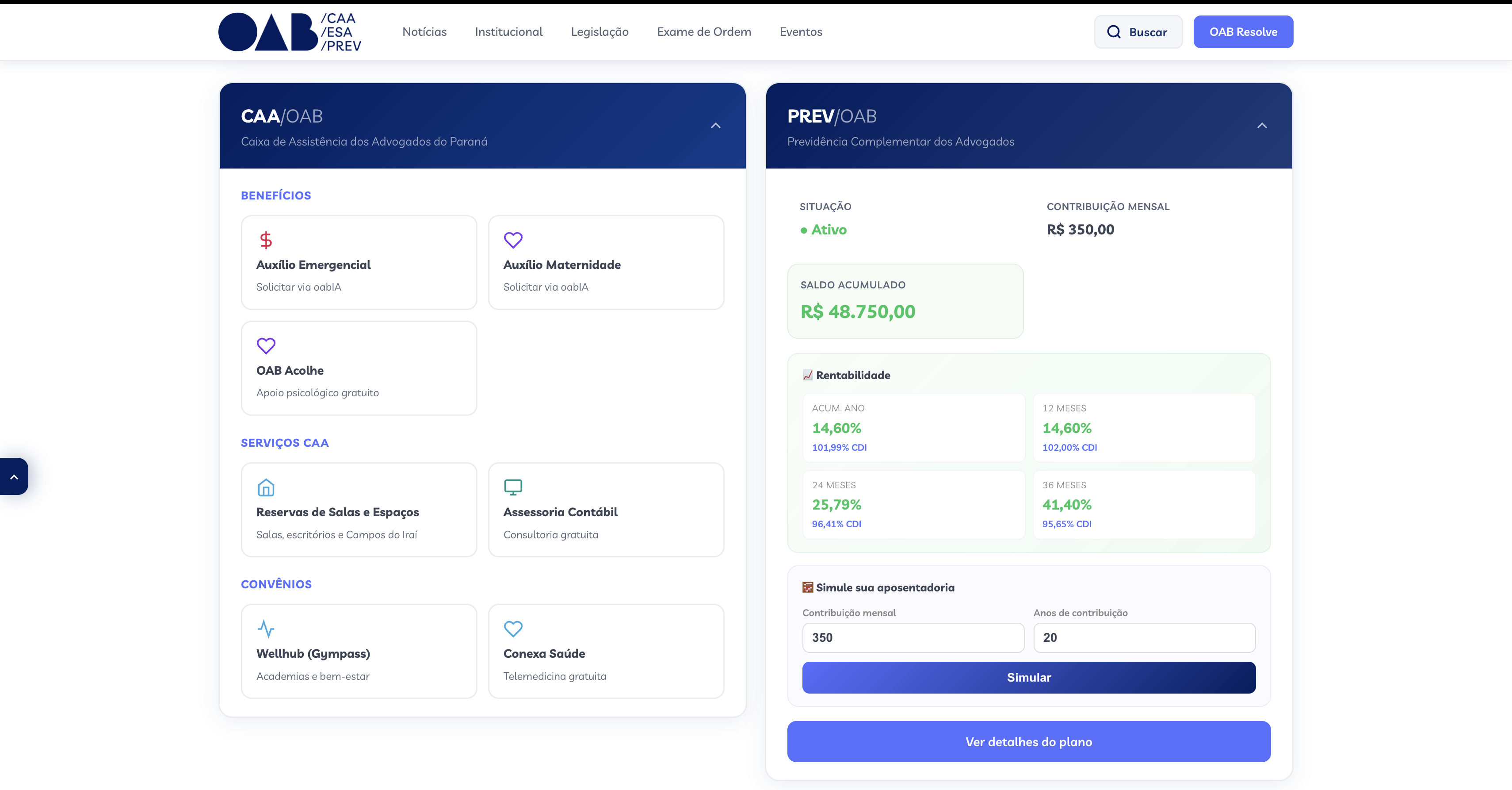Screen dimensions: 1512x790
Task: Click the heart icon on OAB Acolhe
Action: pyautogui.click(x=266, y=345)
